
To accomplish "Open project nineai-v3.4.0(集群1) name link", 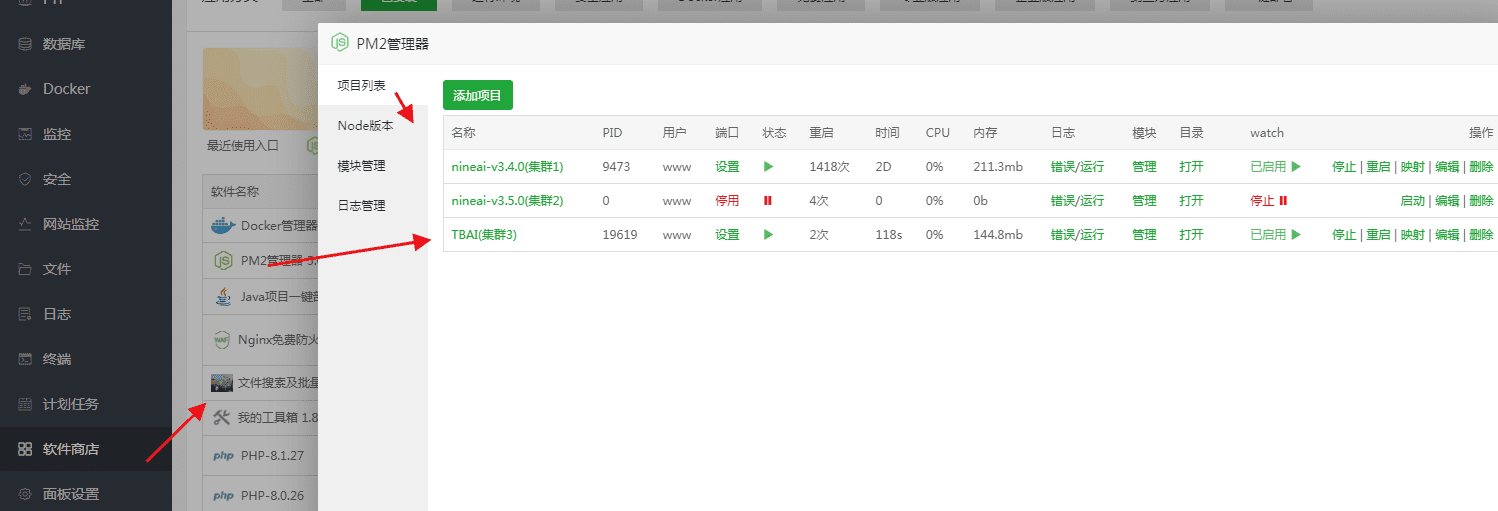I will tap(508, 167).
